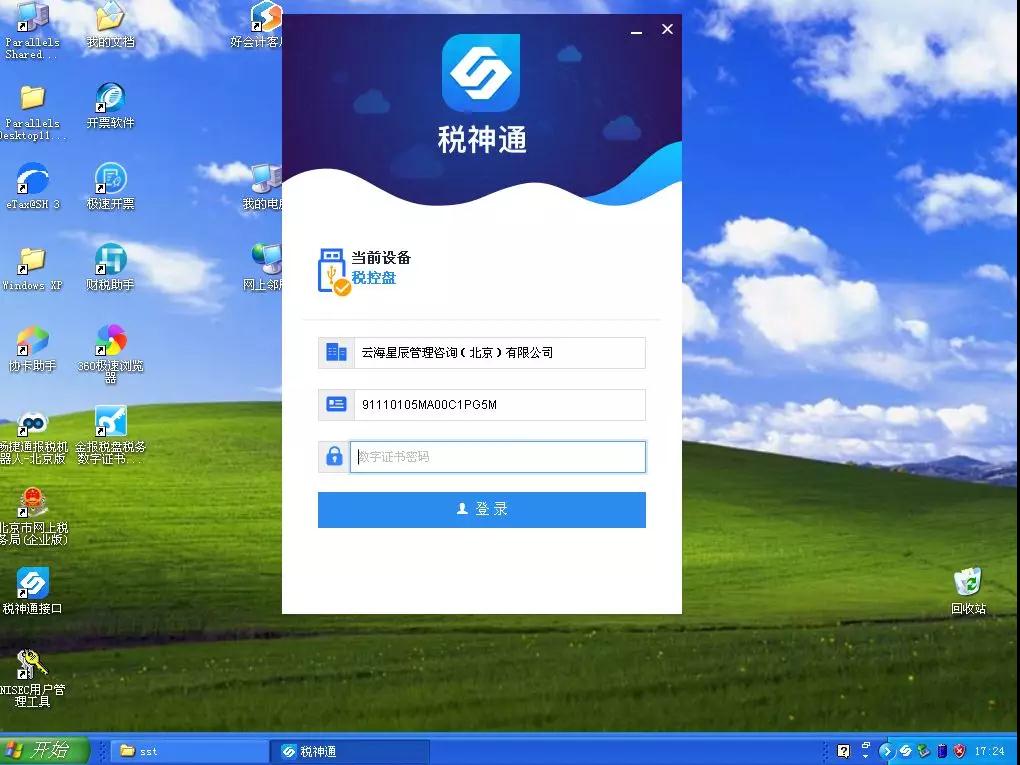The height and width of the screenshot is (765, 1020).
Task: Switch to the sst folder taskbar item
Action: click(190, 751)
